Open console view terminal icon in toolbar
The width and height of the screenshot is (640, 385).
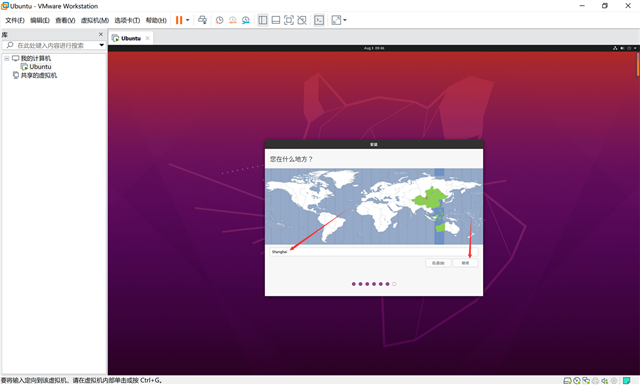[319, 20]
